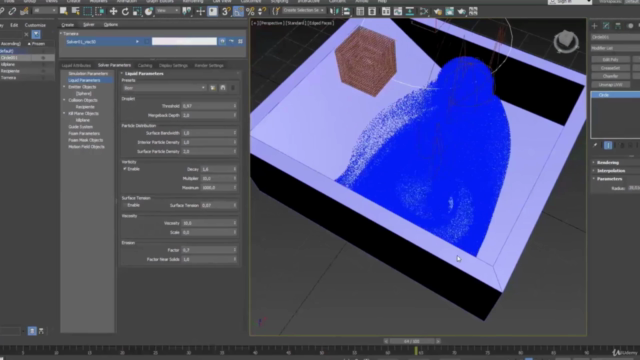Toggle the Angle Snap tool
This screenshot has width=640, height=360.
[238, 11]
